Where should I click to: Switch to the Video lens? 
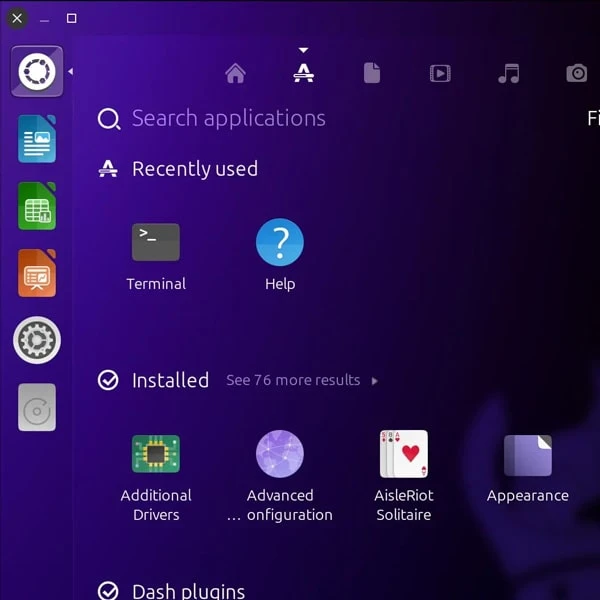[440, 73]
